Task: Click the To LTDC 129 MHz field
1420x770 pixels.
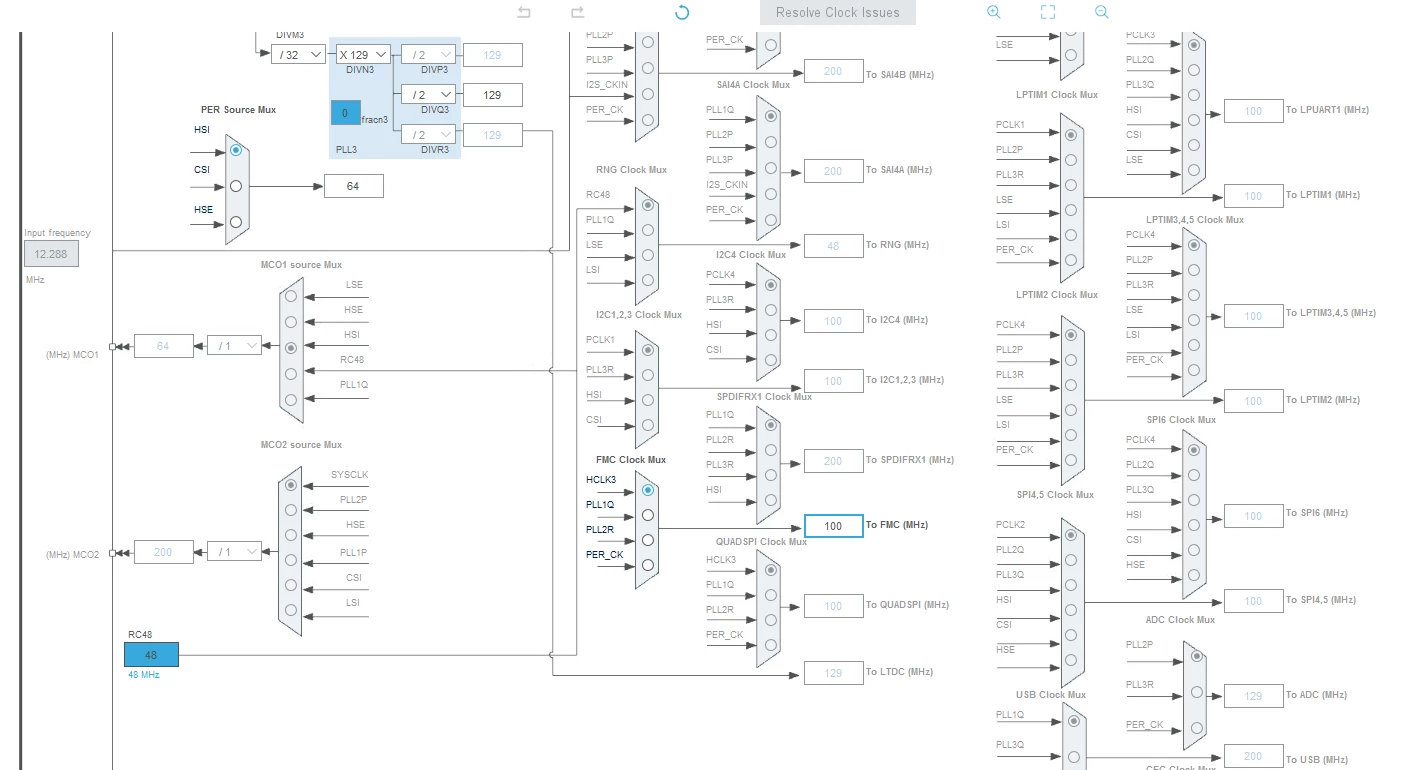Action: pyautogui.click(x=833, y=673)
